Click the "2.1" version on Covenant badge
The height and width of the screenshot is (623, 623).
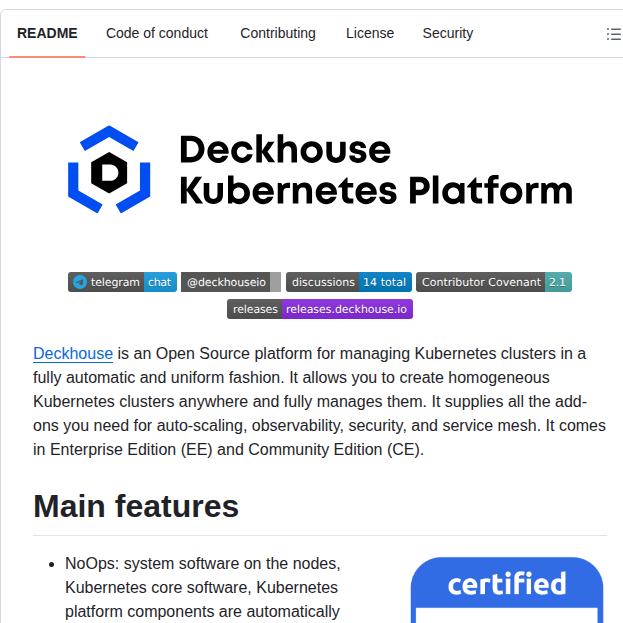(557, 282)
